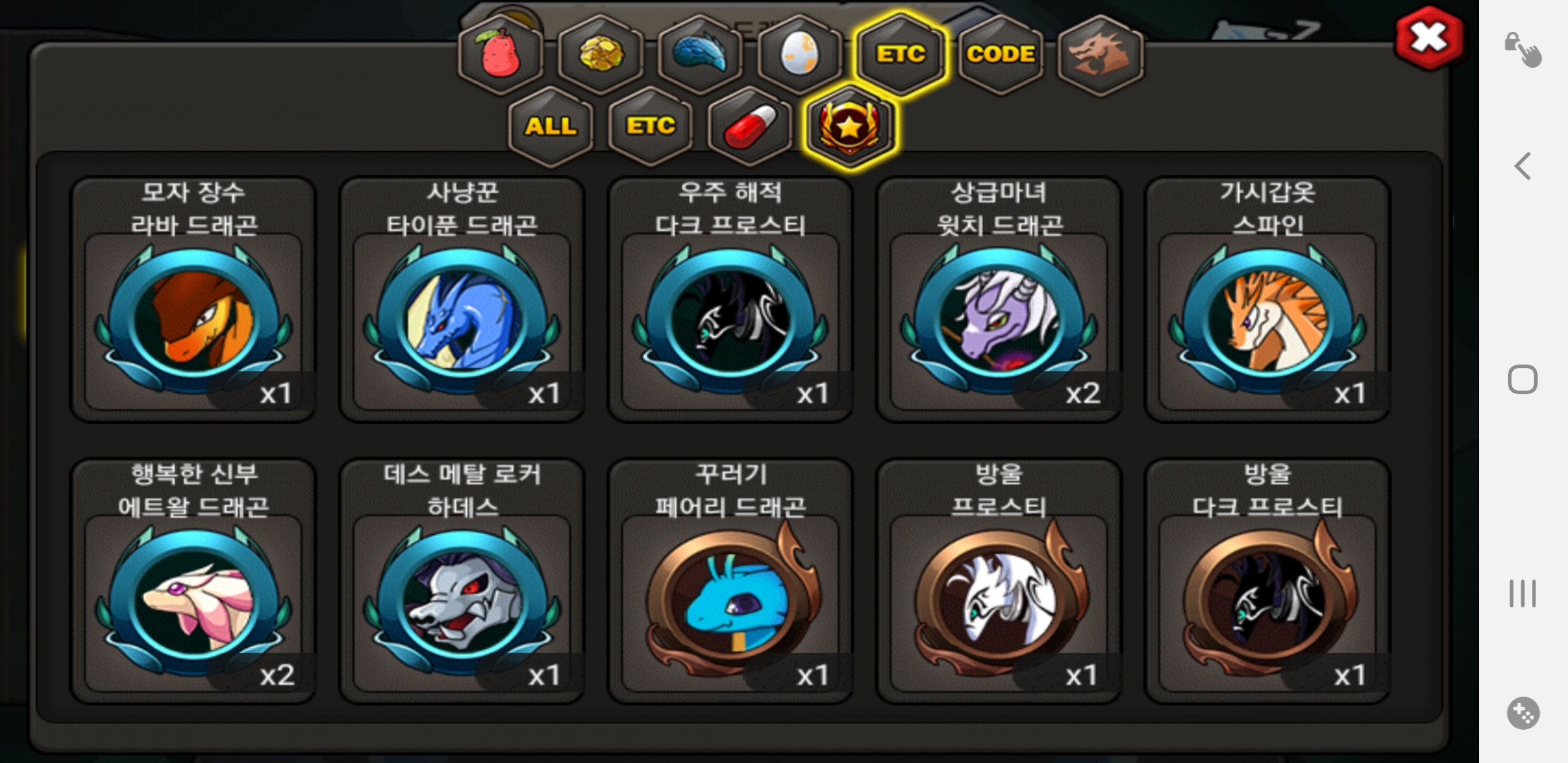Tap the Android back arrow
The width and height of the screenshot is (1568, 763).
tap(1523, 167)
